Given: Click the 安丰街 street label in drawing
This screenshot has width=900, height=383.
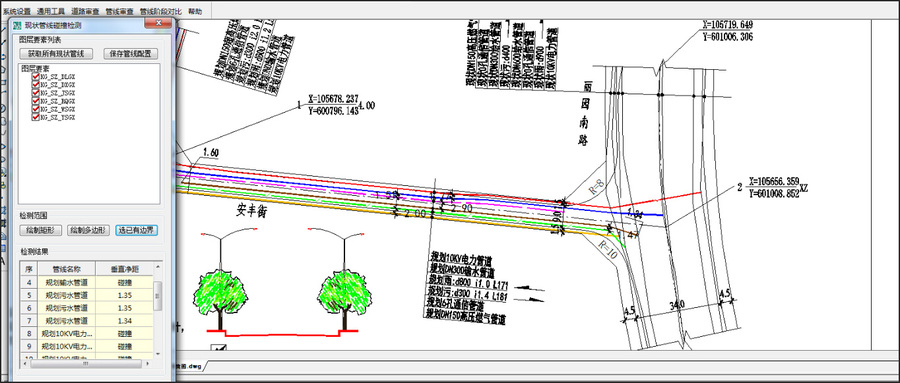Looking at the screenshot, I should [x=253, y=211].
